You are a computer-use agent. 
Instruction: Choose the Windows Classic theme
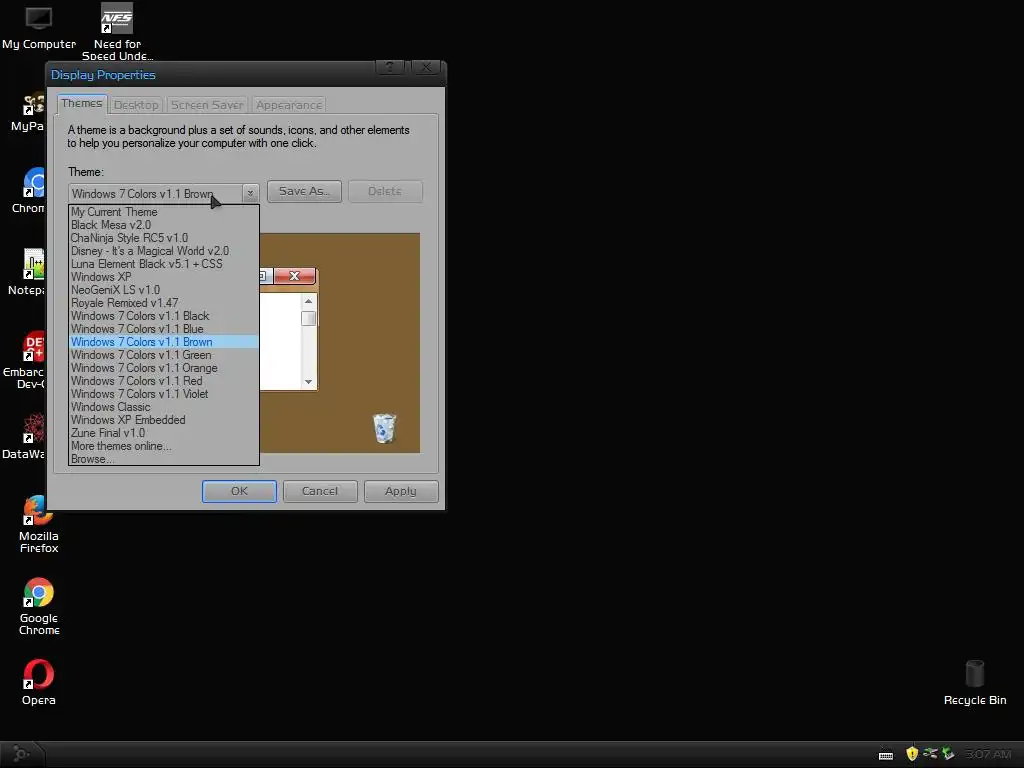click(164, 407)
